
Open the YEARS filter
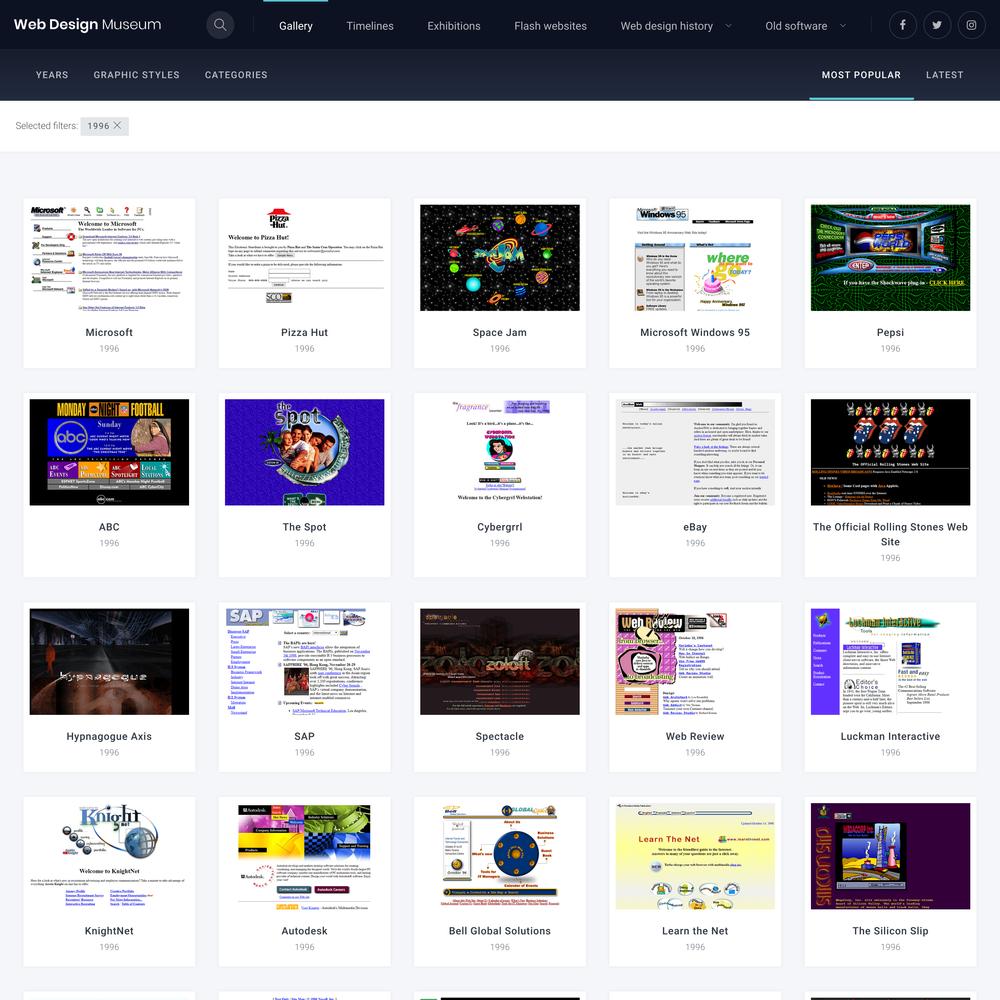tap(52, 75)
